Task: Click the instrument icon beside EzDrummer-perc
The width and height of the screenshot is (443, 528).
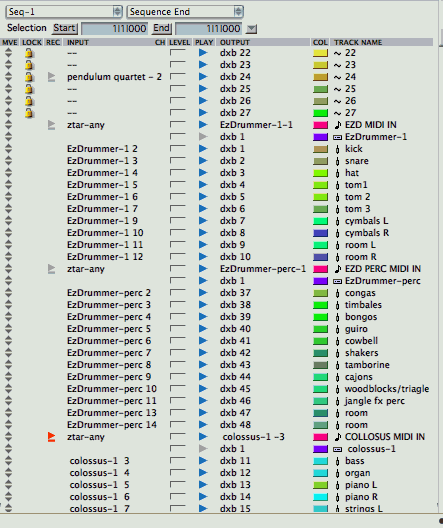Action: tap(338, 281)
